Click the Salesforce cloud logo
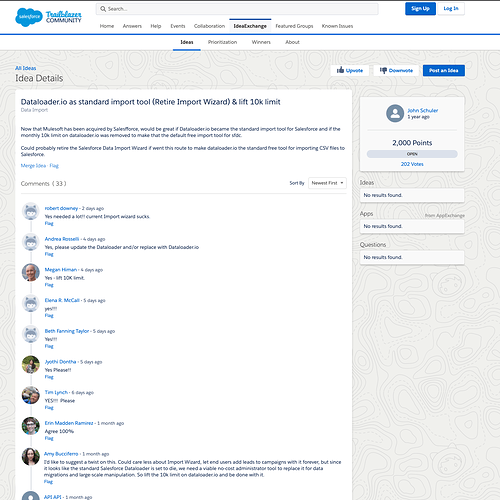The width and height of the screenshot is (500, 500). pyautogui.click(x=29, y=17)
